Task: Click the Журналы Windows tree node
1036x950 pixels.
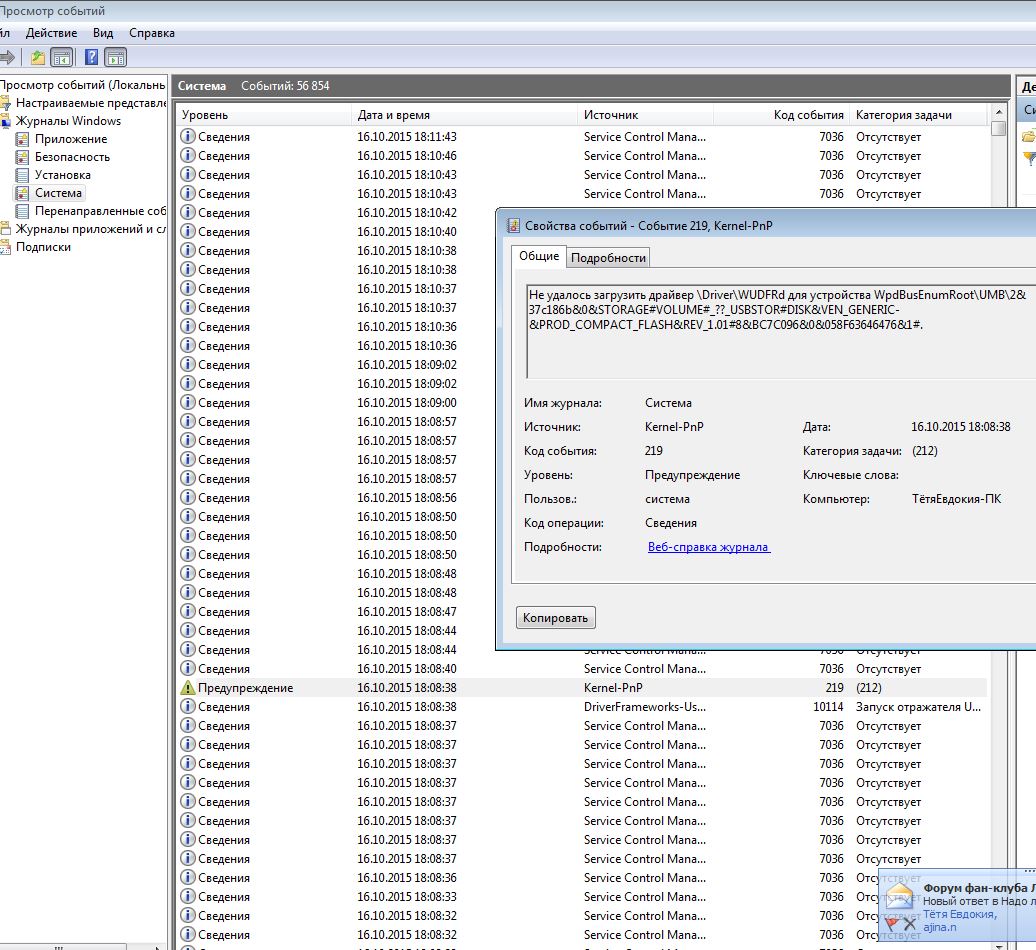Action: click(68, 121)
